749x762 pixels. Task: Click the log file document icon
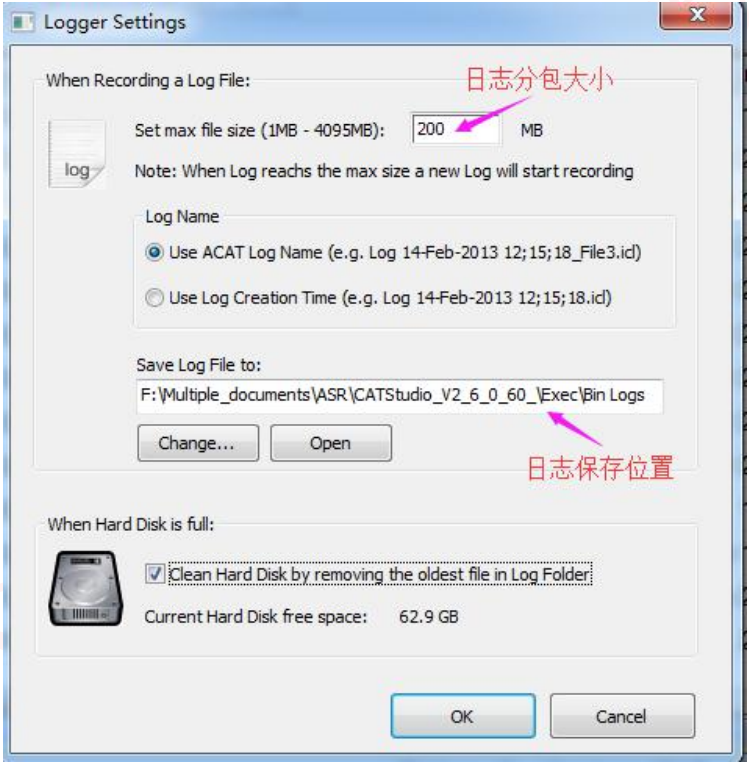[77, 155]
